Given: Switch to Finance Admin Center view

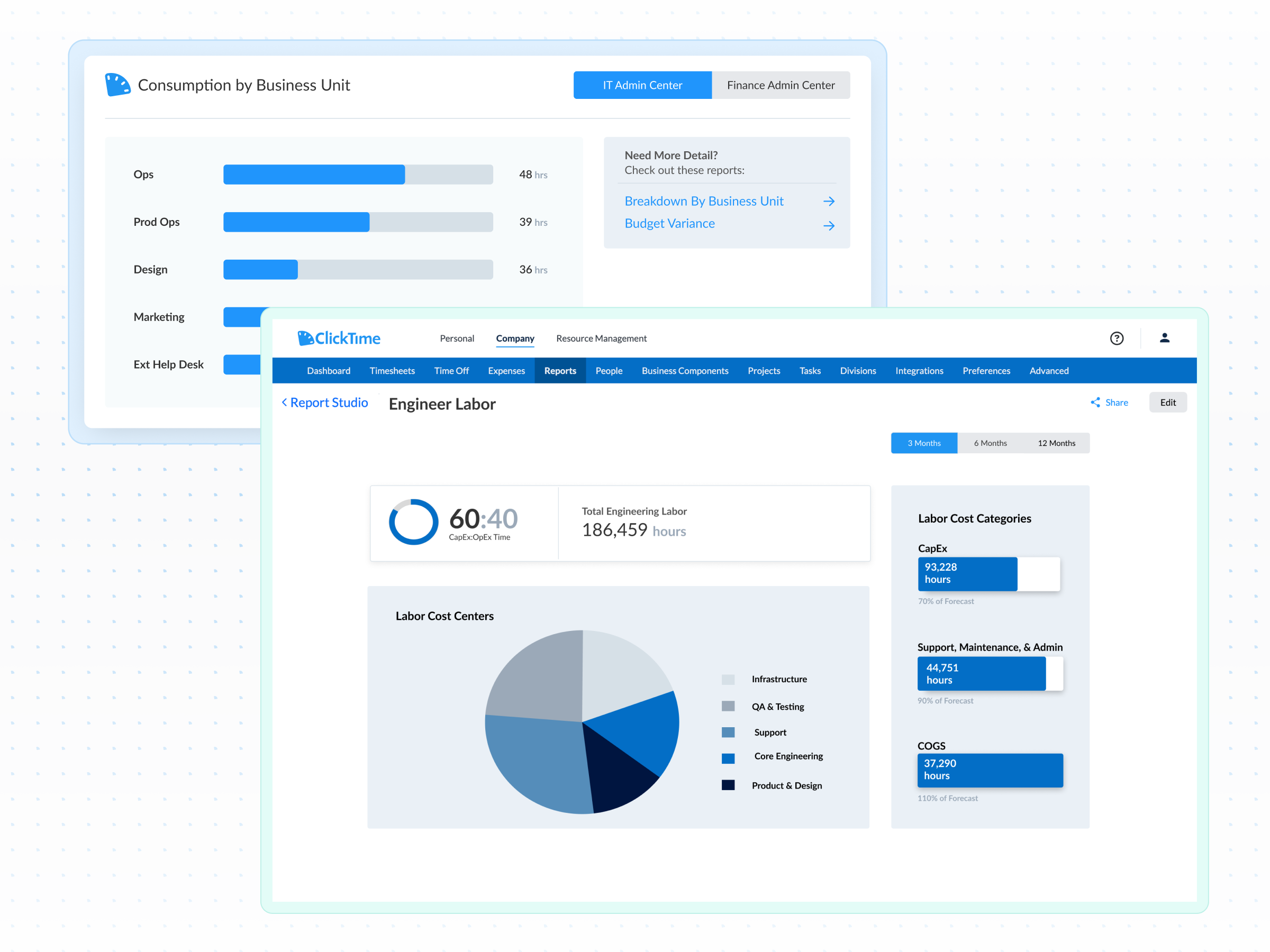Looking at the screenshot, I should click(x=781, y=85).
